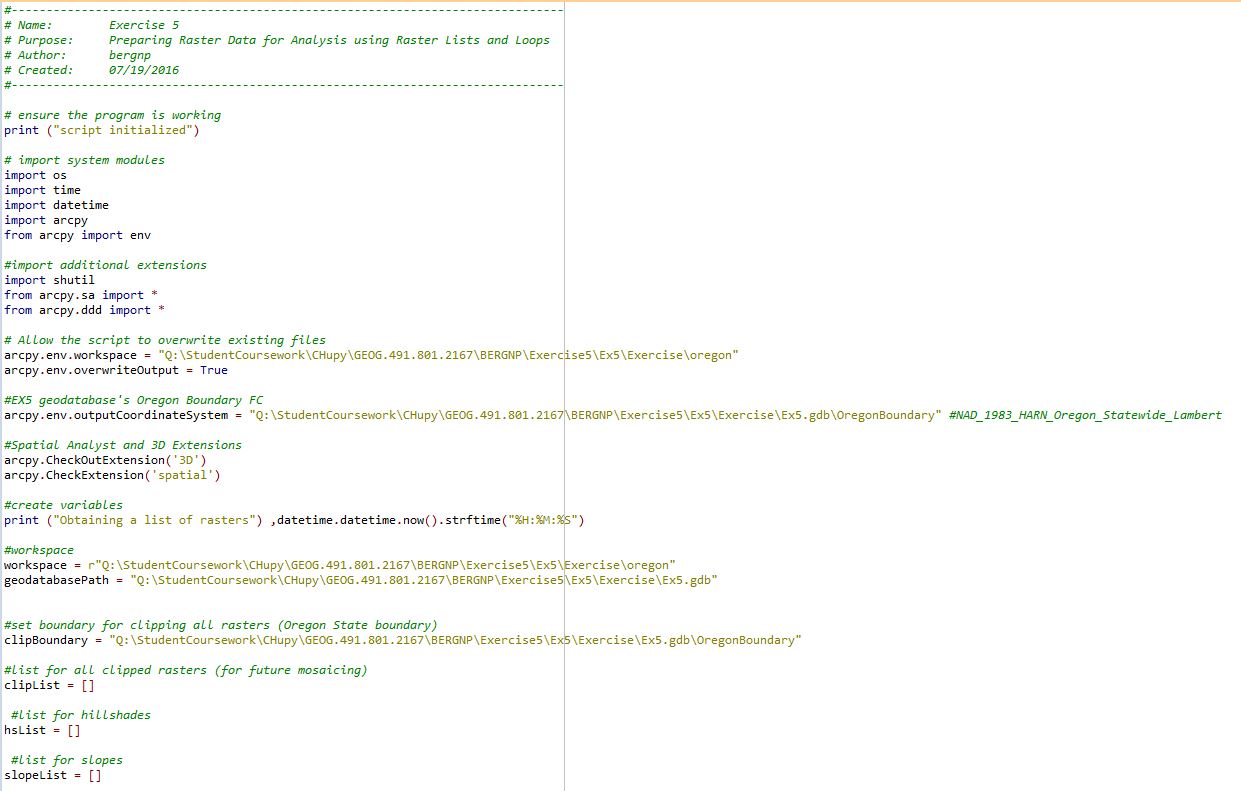This screenshot has width=1241, height=791.
Task: Click the import os statement
Action: tap(35, 175)
